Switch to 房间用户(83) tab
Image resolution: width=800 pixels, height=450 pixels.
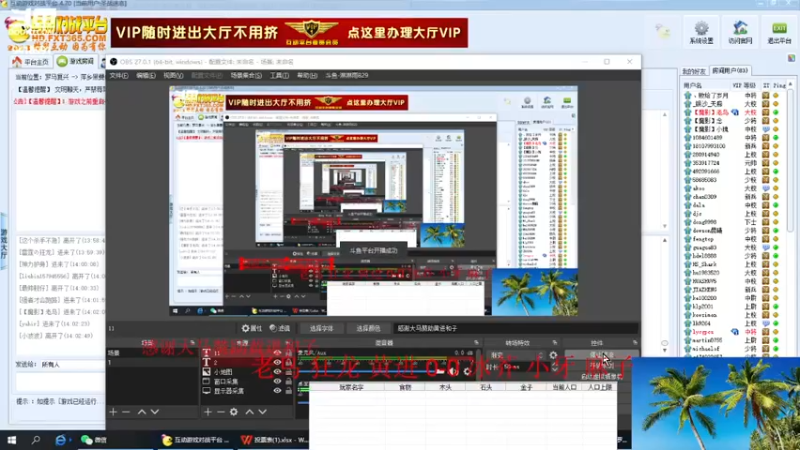coord(730,70)
